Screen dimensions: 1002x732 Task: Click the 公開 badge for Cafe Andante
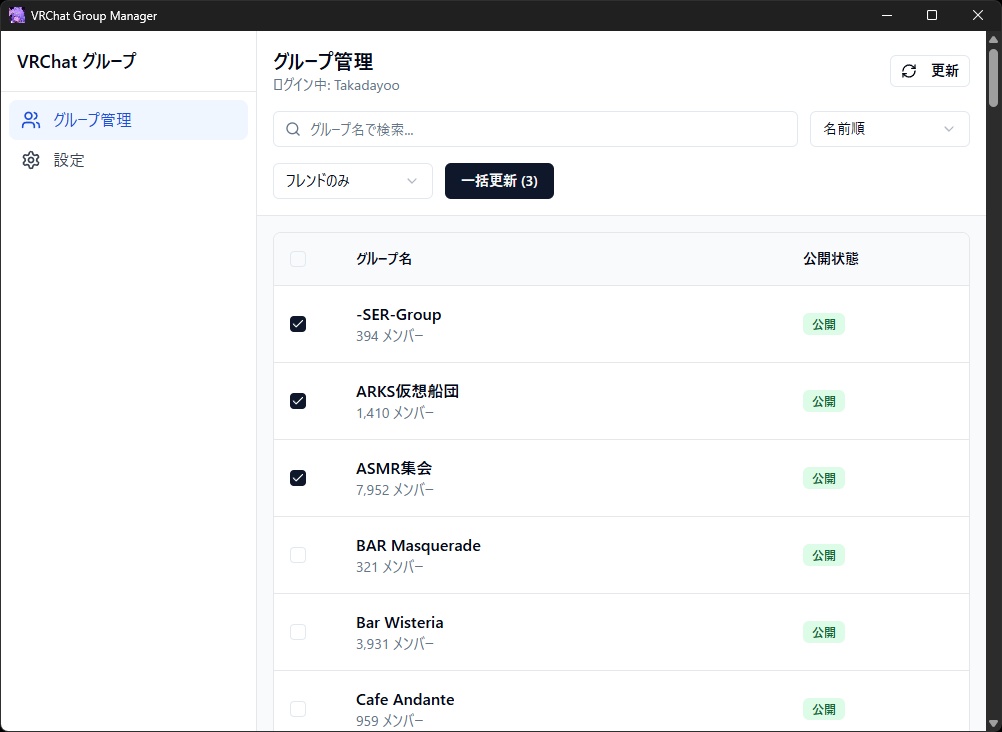click(823, 708)
